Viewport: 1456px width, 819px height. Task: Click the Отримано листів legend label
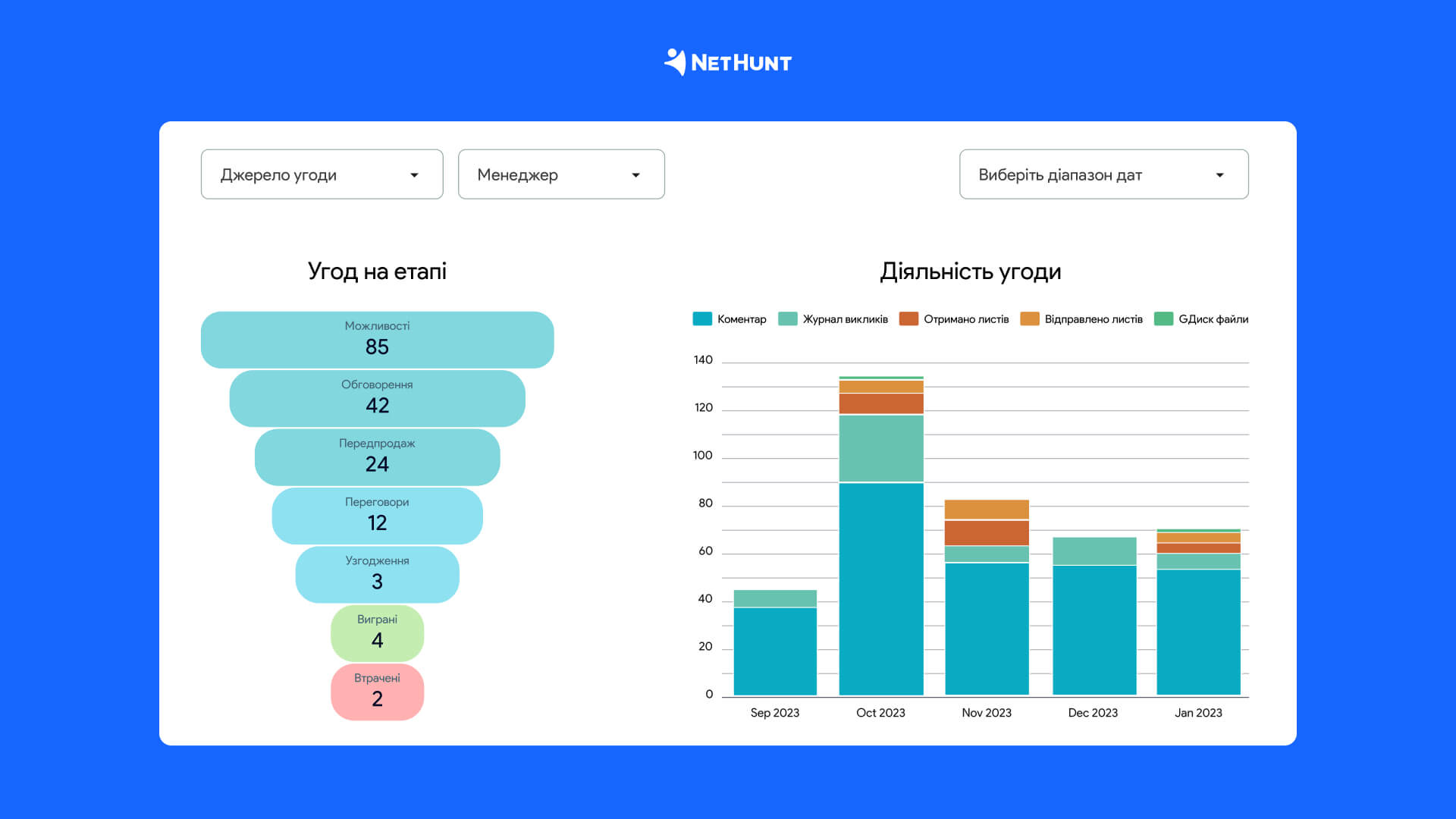coord(966,319)
